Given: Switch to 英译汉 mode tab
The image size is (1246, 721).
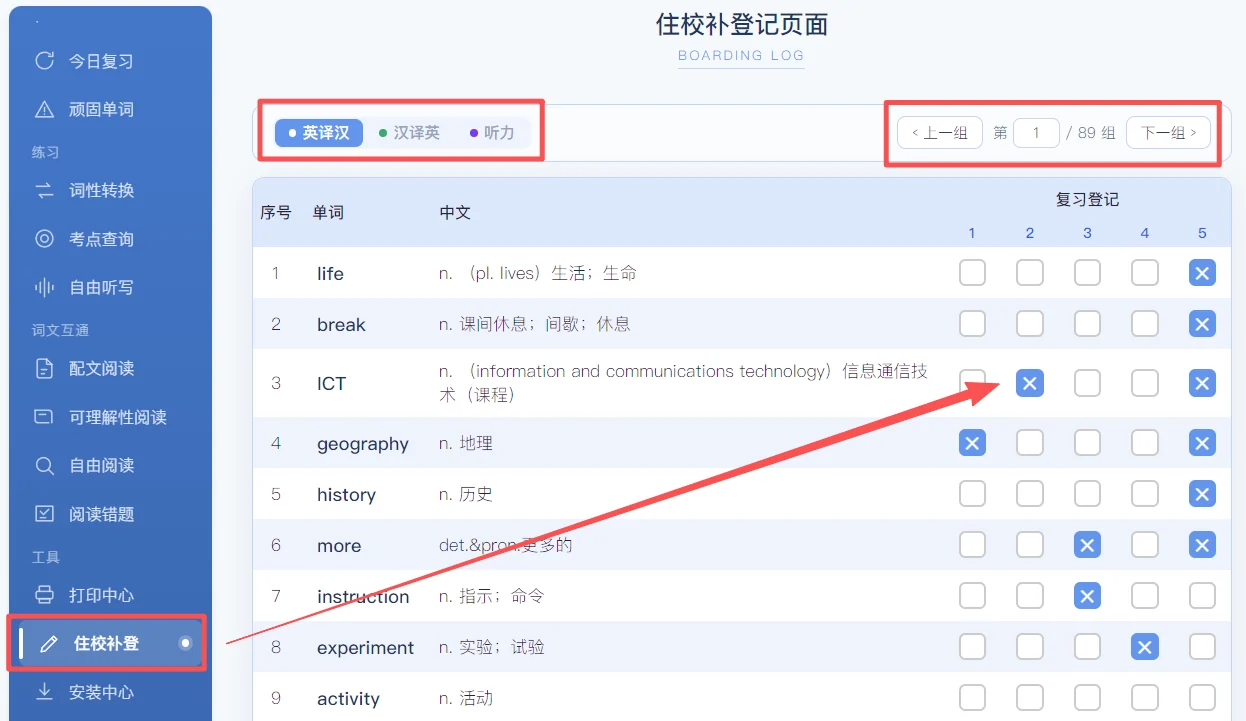Looking at the screenshot, I should pos(318,132).
